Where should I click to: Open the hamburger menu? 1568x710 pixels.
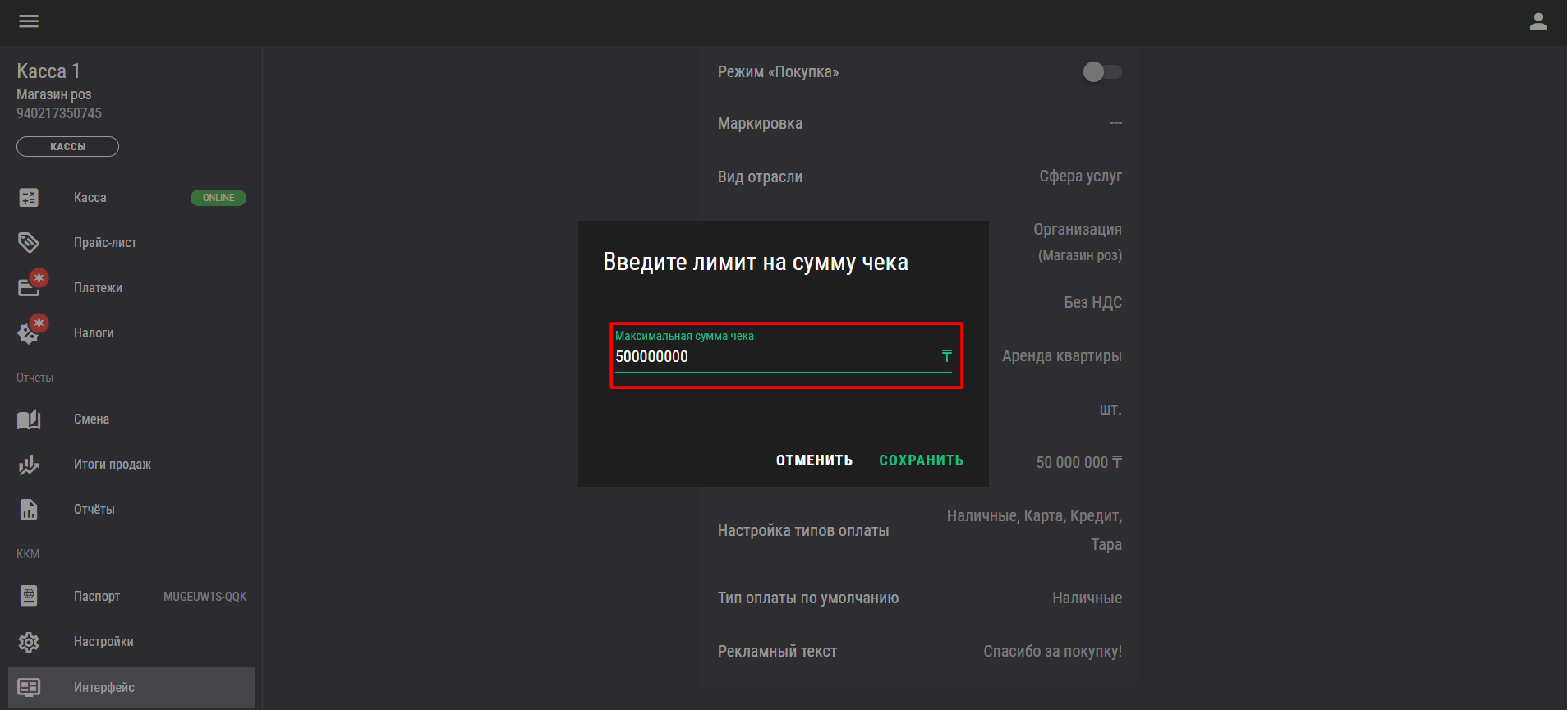click(x=29, y=21)
